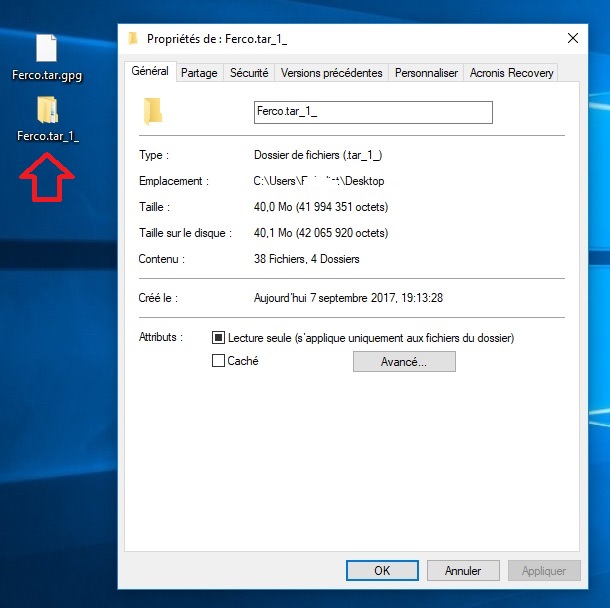Click the Emplacement path text ending in Desktop
Image resolution: width=610 pixels, height=608 pixels.
pyautogui.click(x=319, y=181)
